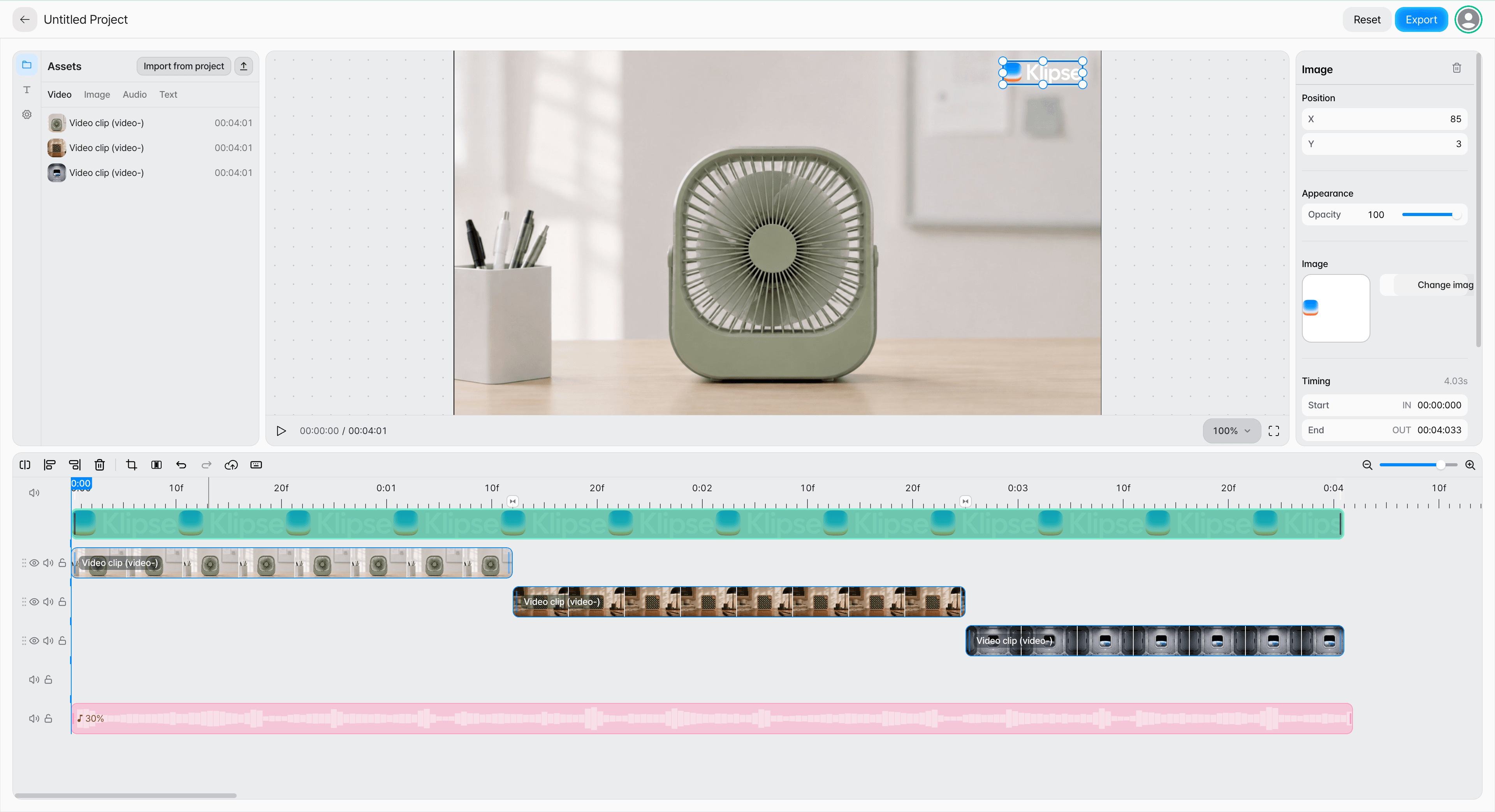Switch to the Text assets tab
This screenshot has height=812, width=1495.
(x=168, y=94)
